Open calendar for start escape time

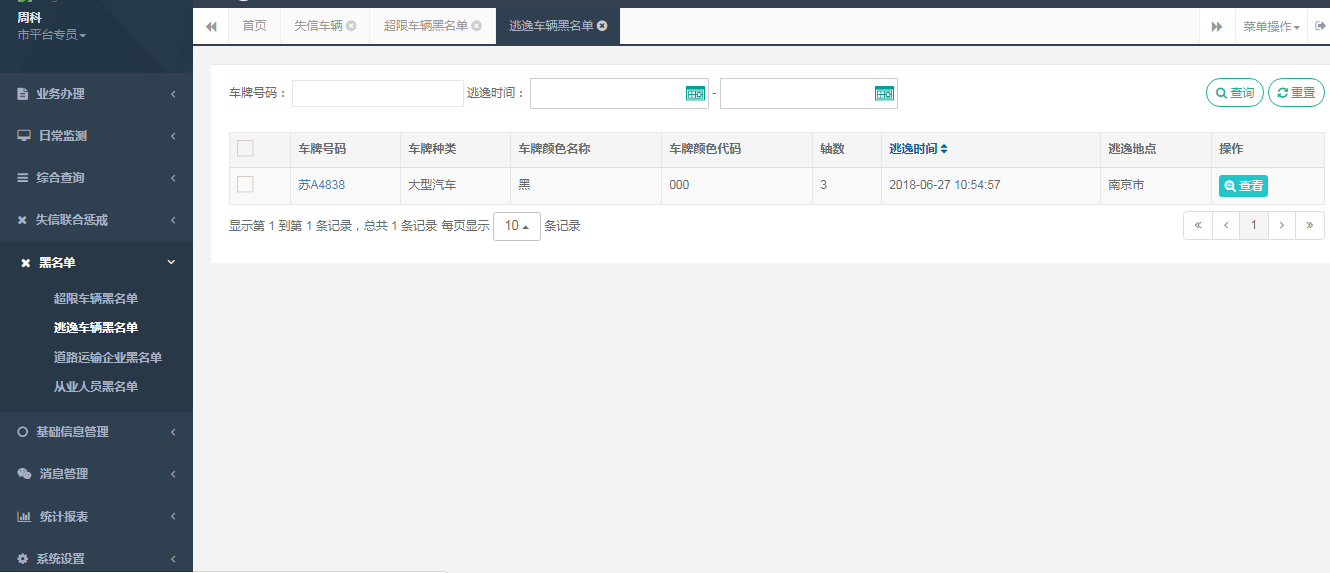click(x=696, y=93)
